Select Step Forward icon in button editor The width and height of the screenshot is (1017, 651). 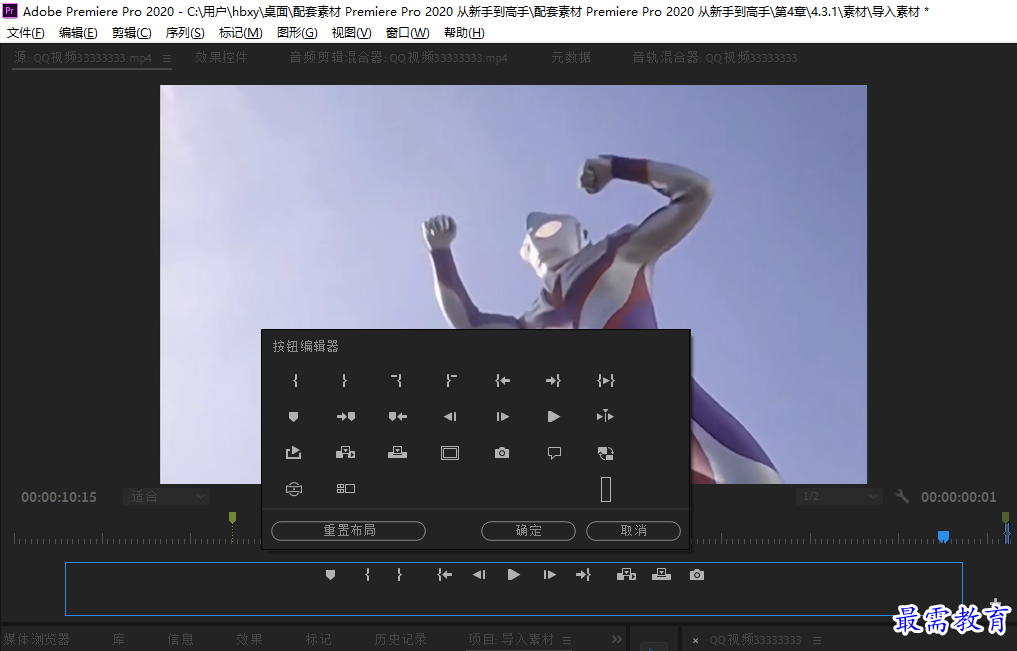tap(502, 417)
